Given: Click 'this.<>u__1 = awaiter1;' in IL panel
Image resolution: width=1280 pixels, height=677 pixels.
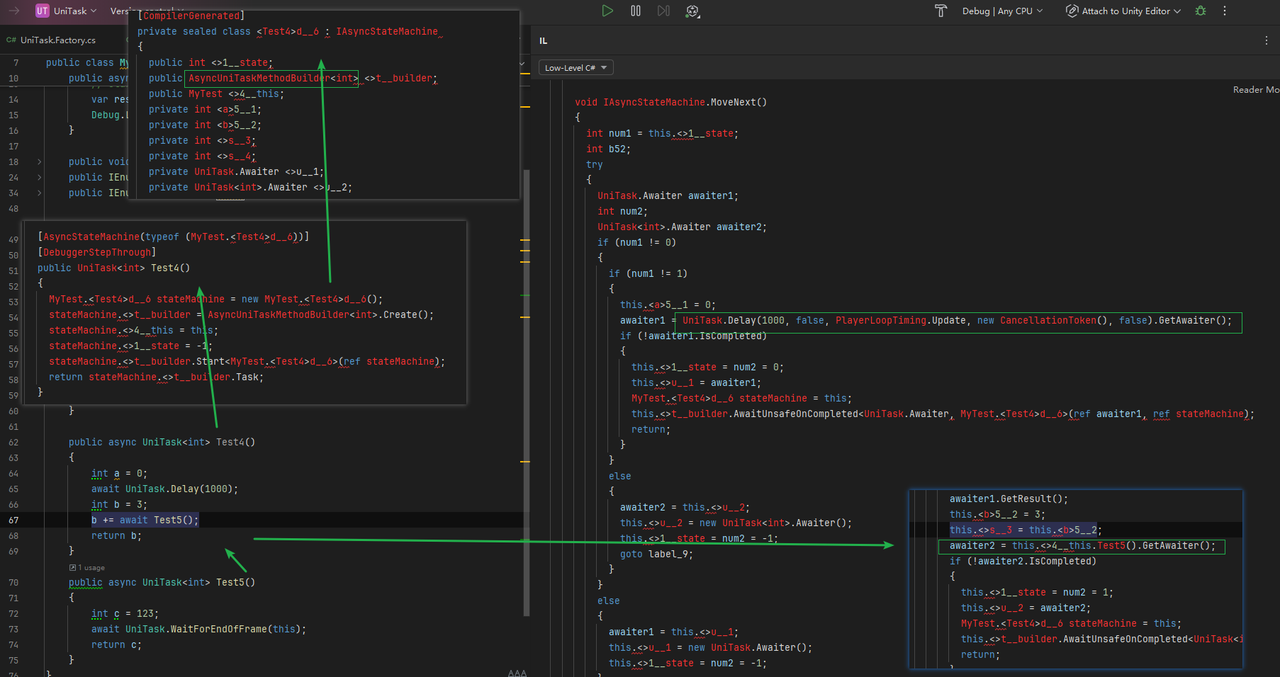Looking at the screenshot, I should coord(696,382).
